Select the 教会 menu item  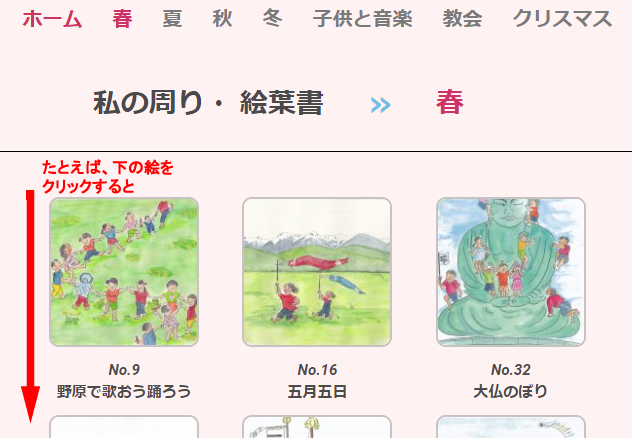click(462, 19)
